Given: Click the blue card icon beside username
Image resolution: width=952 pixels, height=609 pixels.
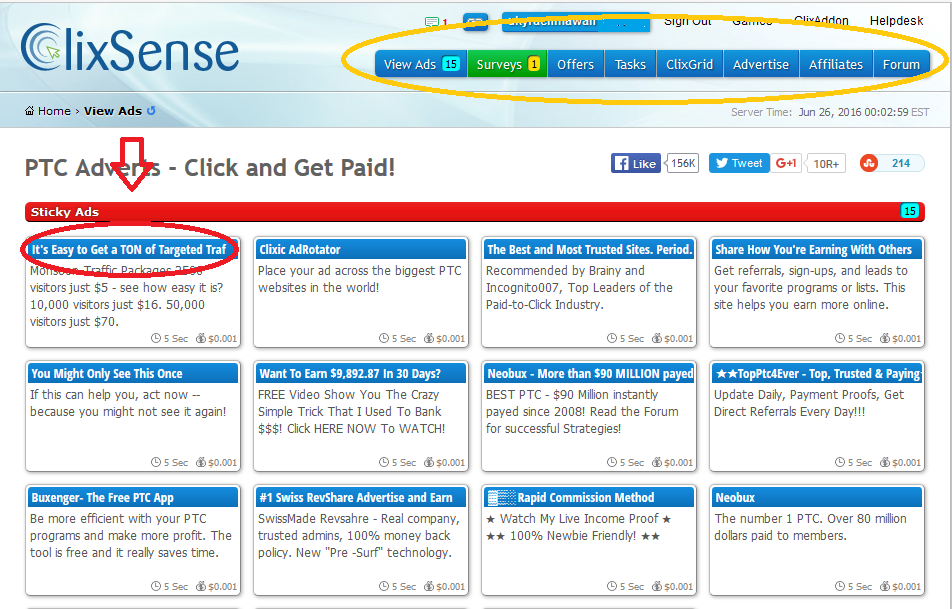Looking at the screenshot, I should pos(475,22).
